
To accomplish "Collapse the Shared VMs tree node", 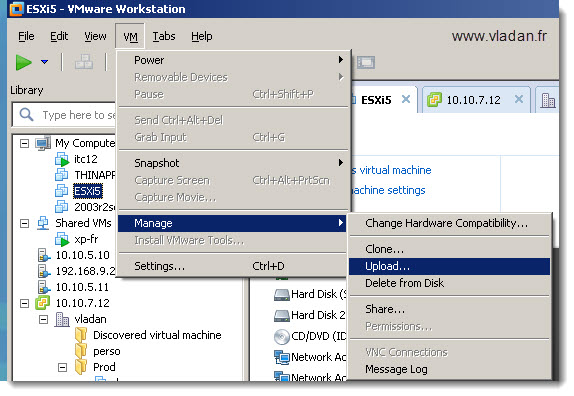I will (x=24, y=223).
